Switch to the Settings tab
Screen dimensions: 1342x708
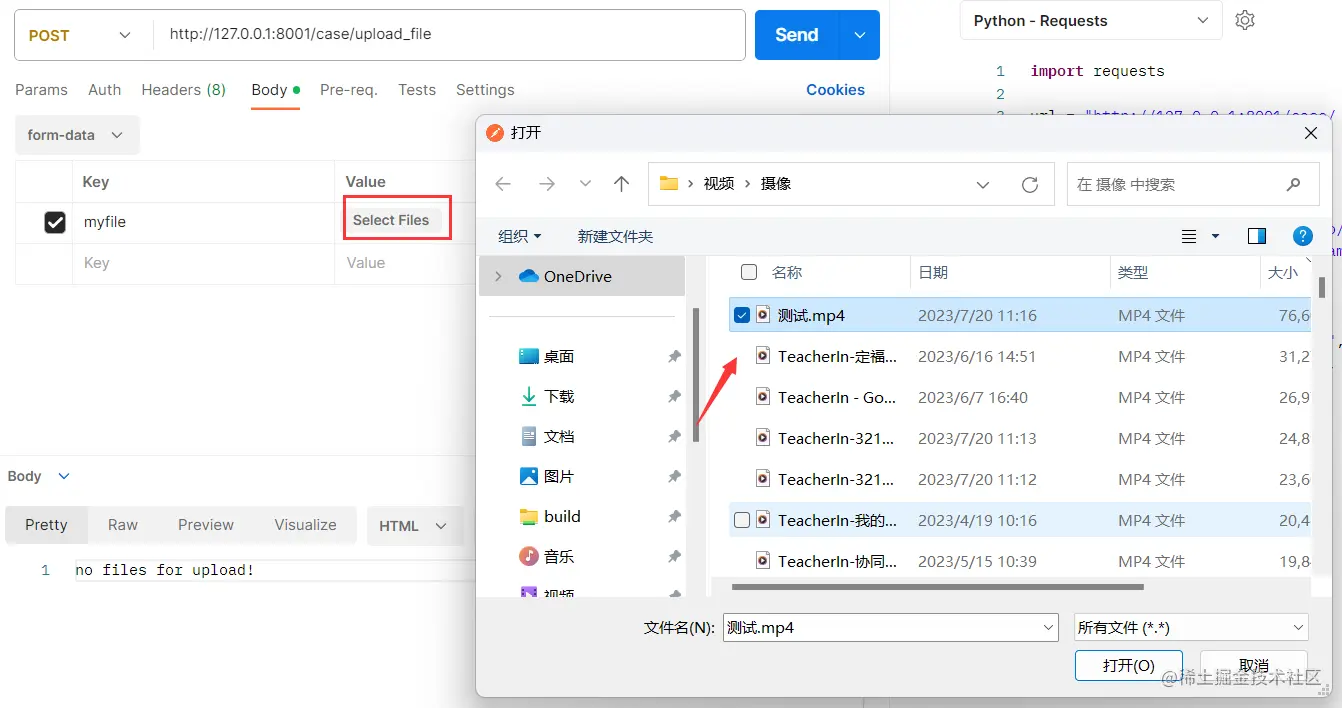point(485,90)
